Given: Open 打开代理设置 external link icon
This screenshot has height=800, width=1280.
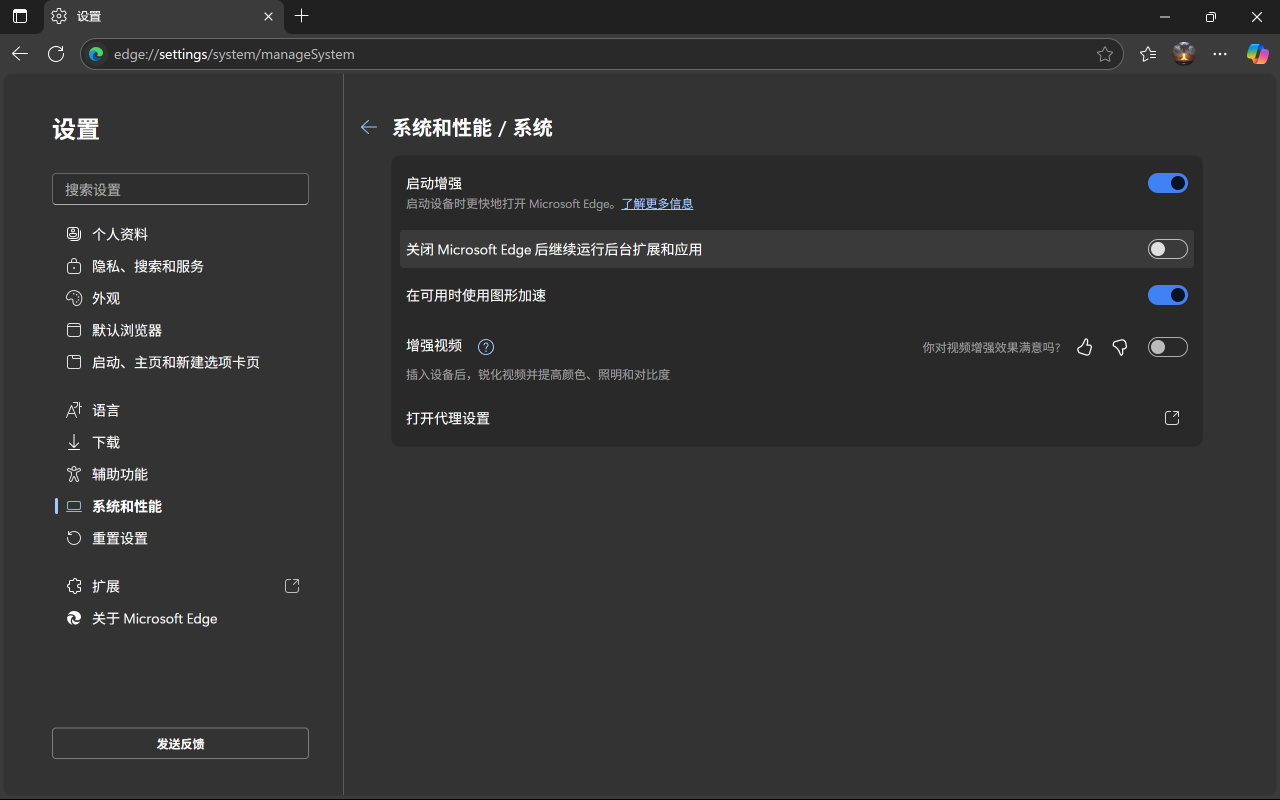Looking at the screenshot, I should pyautogui.click(x=1172, y=418).
